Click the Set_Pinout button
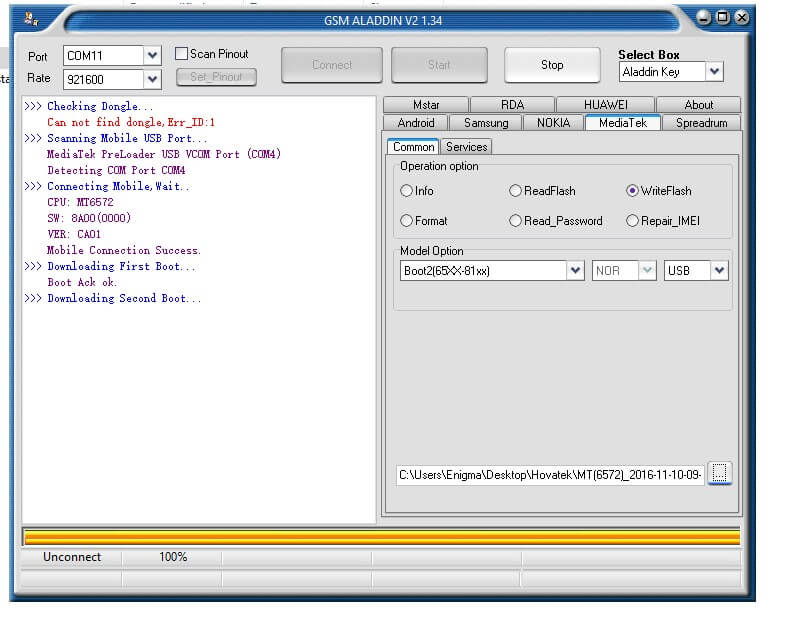This screenshot has width=797, height=617. click(x=216, y=77)
